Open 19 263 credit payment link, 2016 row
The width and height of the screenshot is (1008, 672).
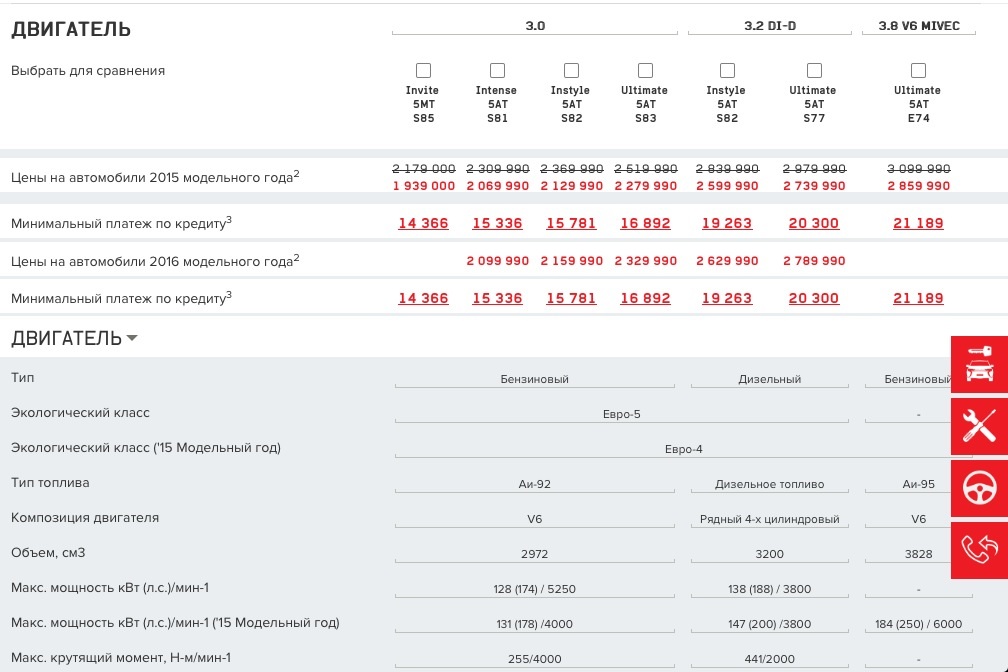tap(727, 298)
